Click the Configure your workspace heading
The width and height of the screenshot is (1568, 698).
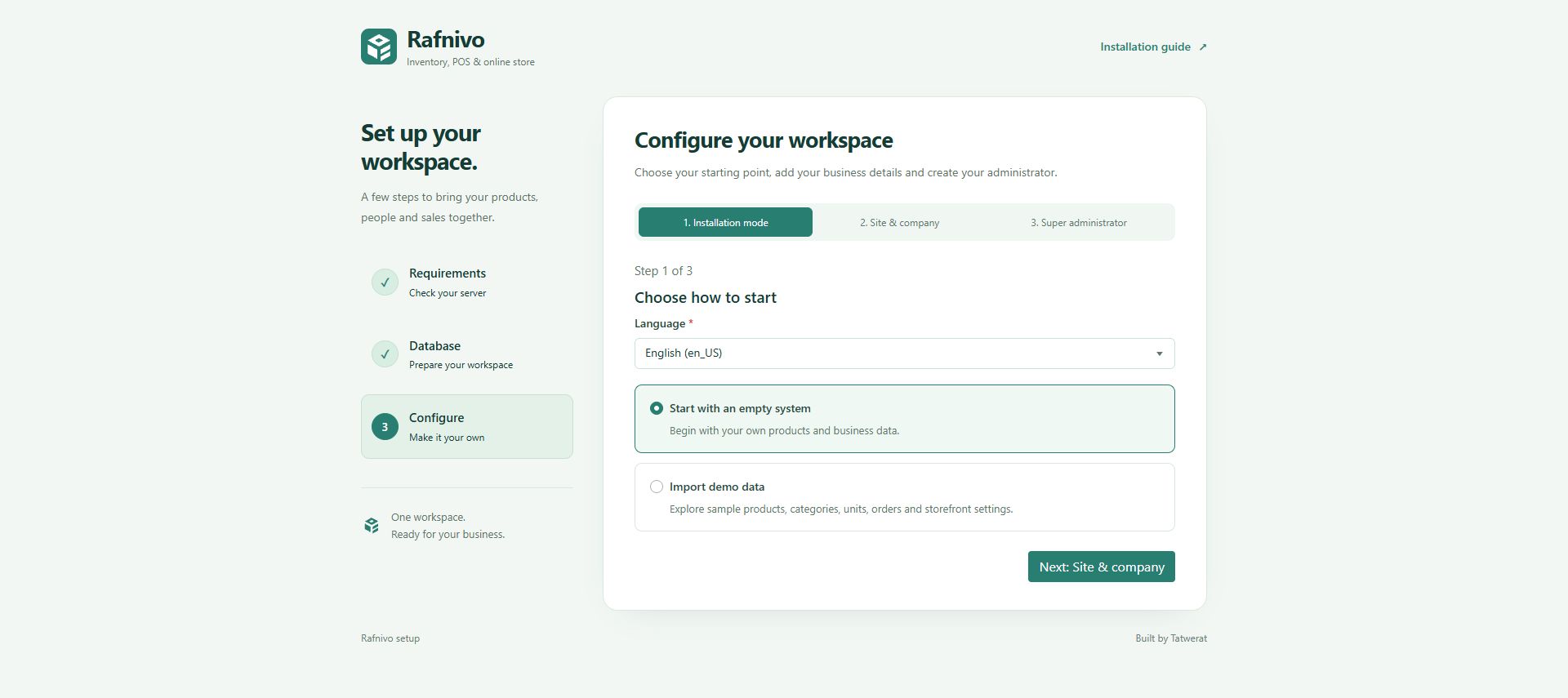point(764,140)
